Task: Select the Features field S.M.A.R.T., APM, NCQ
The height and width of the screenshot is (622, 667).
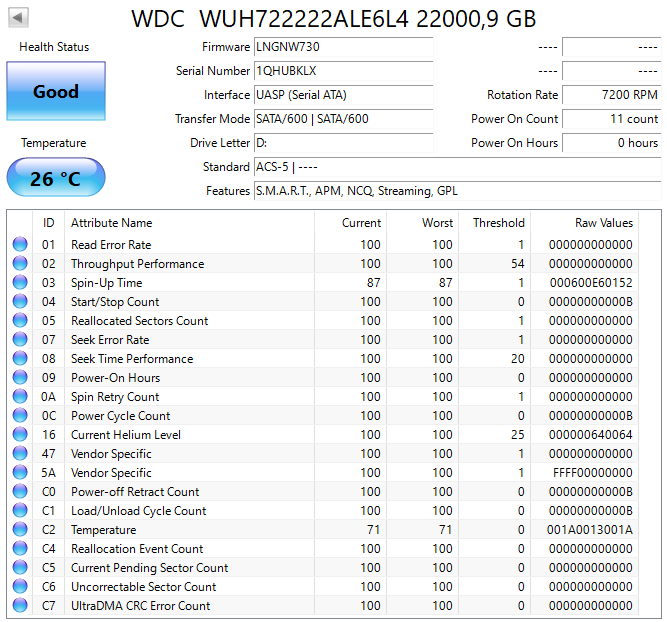Action: pos(458,191)
